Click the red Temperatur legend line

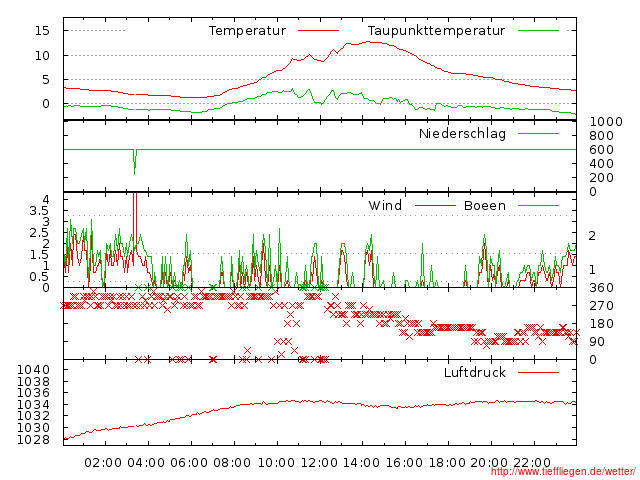(318, 31)
